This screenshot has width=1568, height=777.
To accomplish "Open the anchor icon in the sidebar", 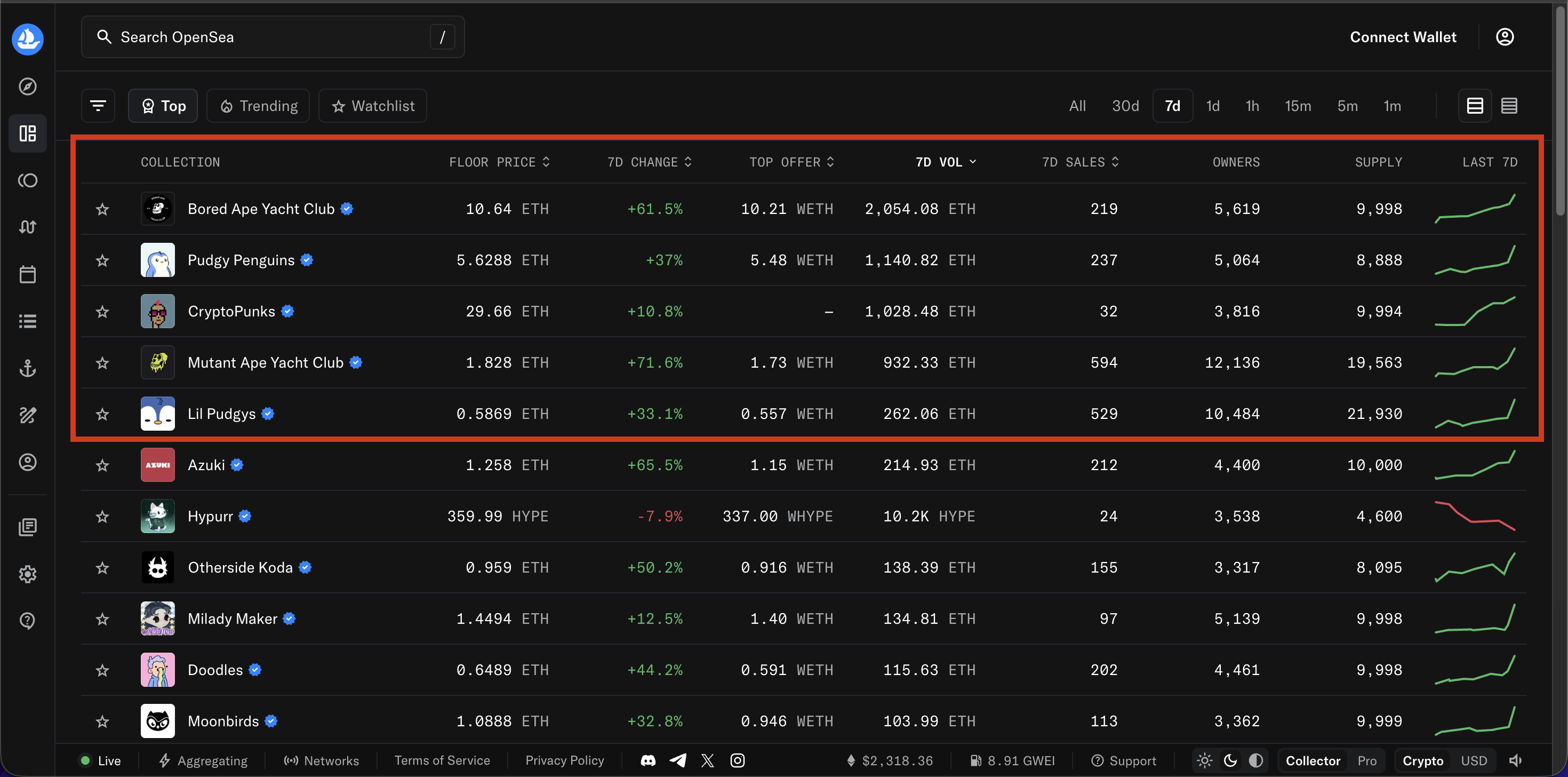I will point(27,368).
